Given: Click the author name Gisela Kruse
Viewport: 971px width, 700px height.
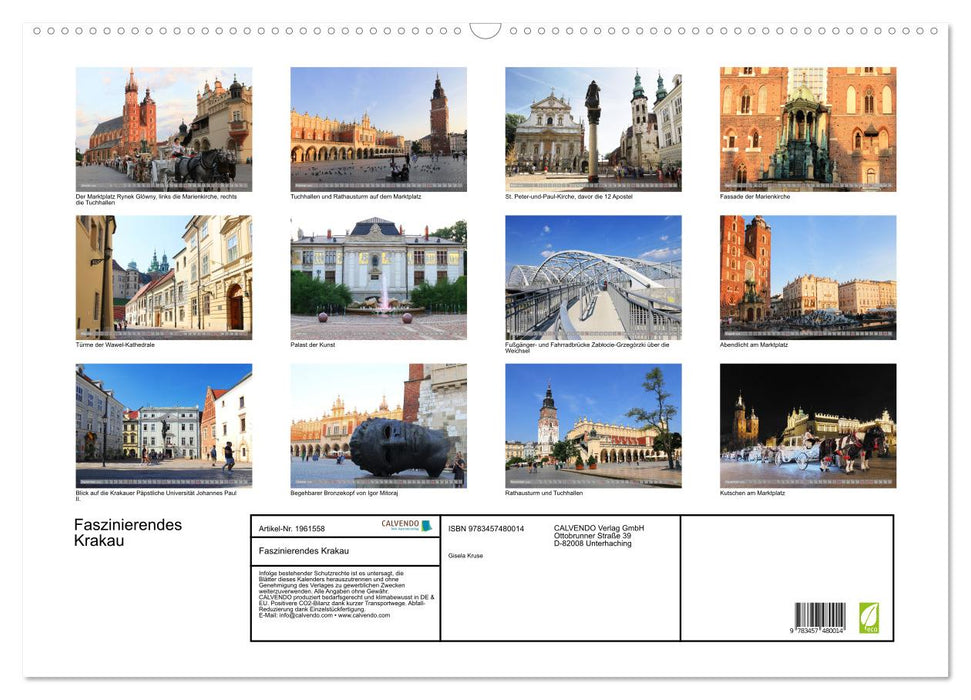Looking at the screenshot, I should (x=464, y=556).
